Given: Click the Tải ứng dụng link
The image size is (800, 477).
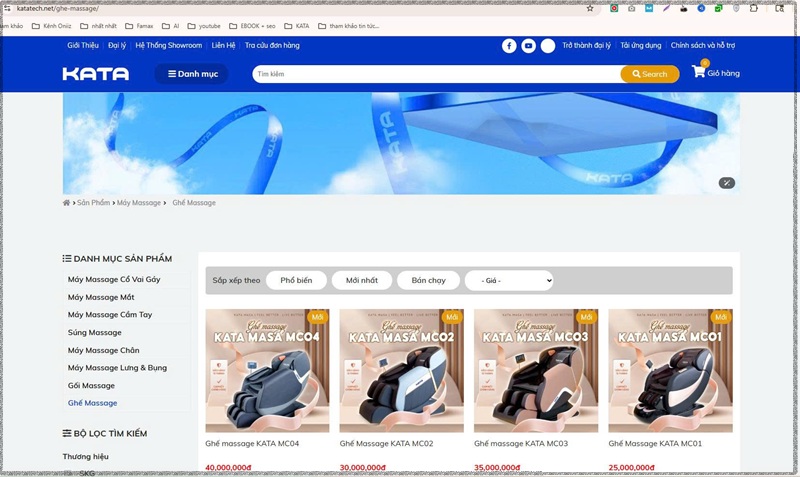Looking at the screenshot, I should coord(640,45).
